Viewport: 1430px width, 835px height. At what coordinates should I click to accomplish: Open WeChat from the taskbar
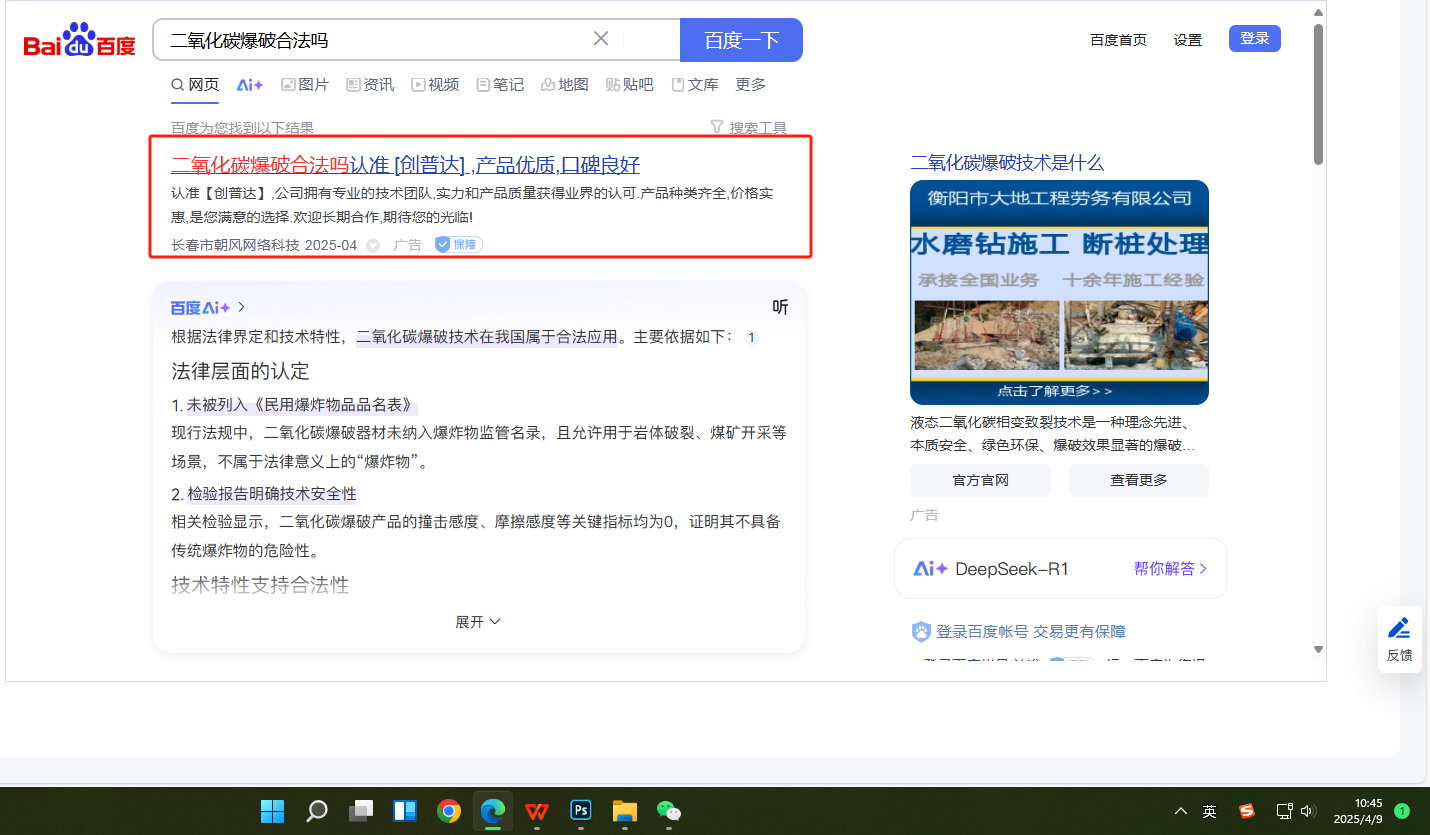(668, 810)
